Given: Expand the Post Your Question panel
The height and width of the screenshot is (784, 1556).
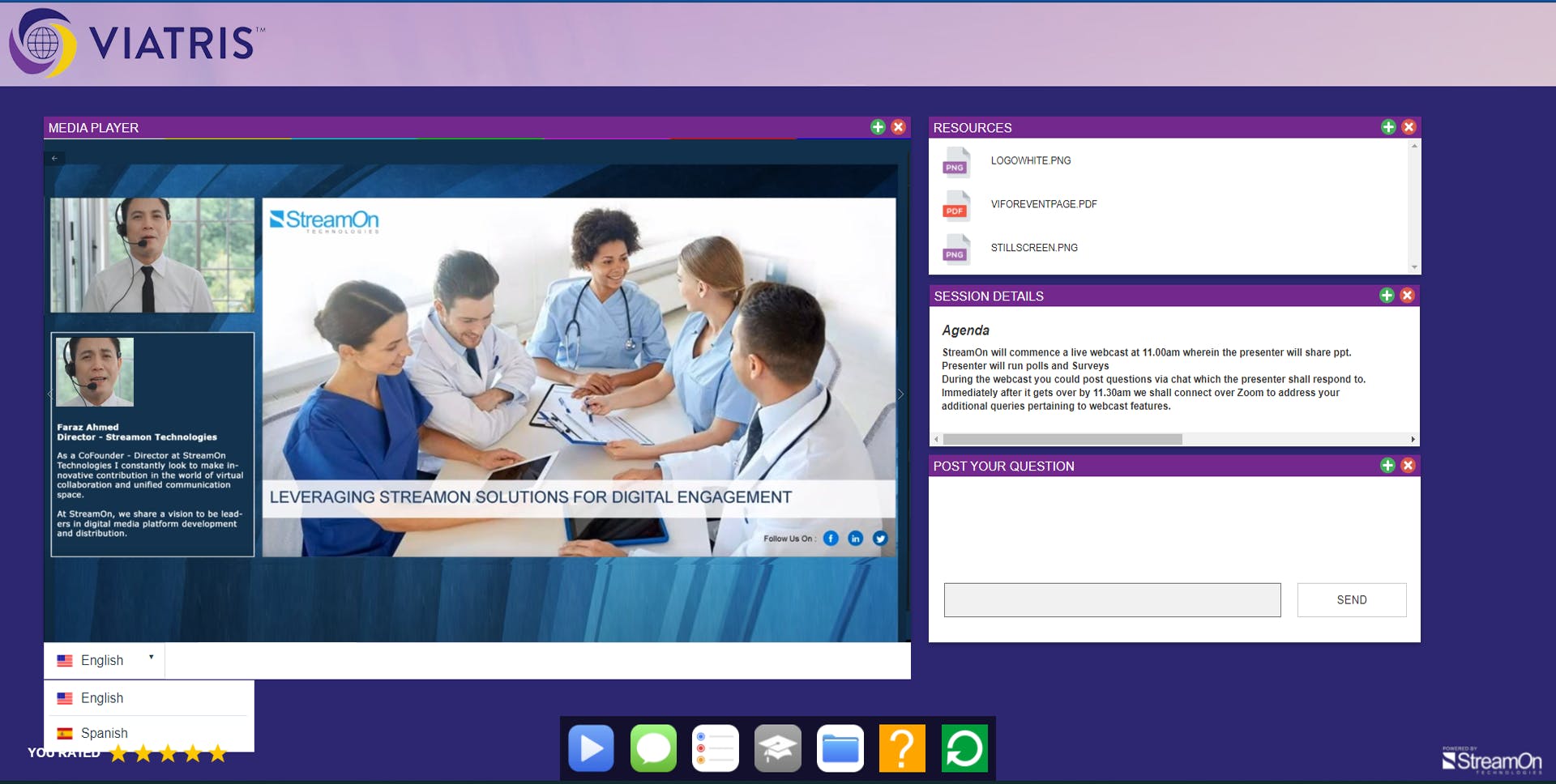Looking at the screenshot, I should (1387, 465).
